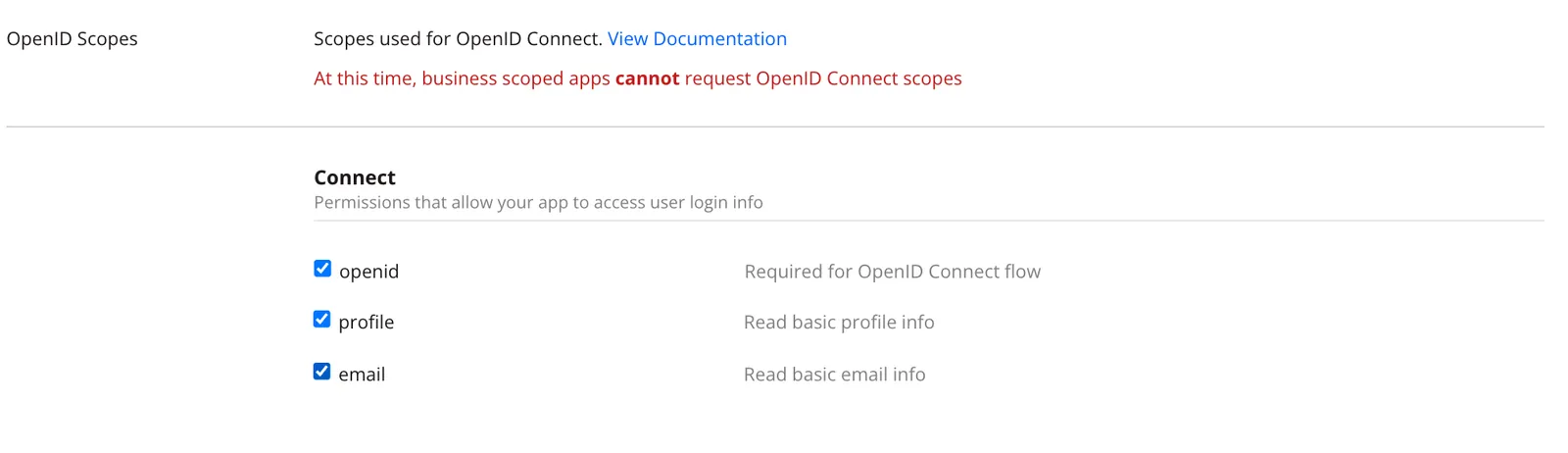This screenshot has height=453, width=1568.
Task: Click 'Read basic email info' description
Action: (x=834, y=375)
